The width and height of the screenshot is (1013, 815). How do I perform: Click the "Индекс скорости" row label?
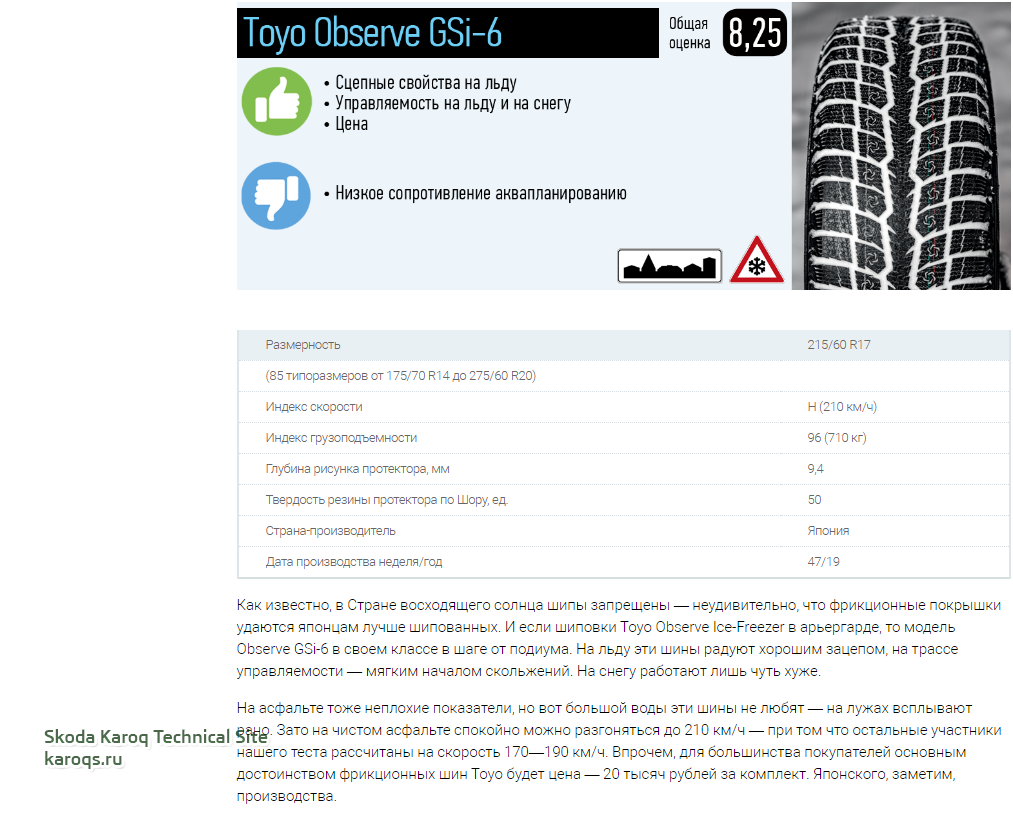(314, 407)
